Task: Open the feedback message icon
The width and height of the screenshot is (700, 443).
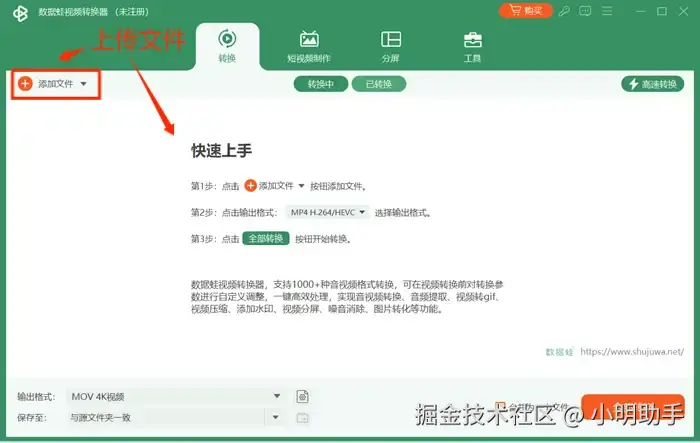Action: (585, 11)
